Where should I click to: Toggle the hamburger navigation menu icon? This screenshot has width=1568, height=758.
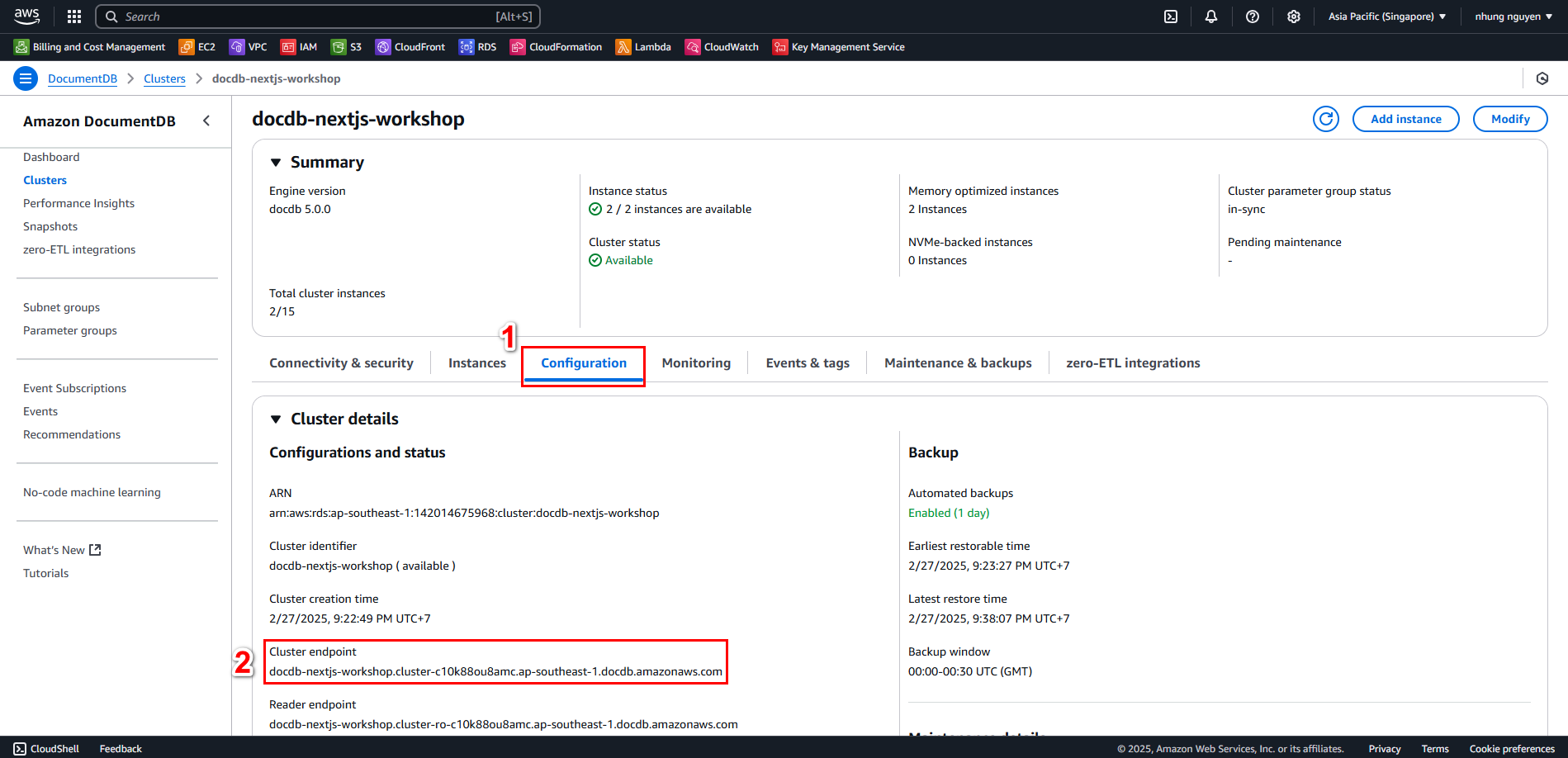[x=26, y=78]
